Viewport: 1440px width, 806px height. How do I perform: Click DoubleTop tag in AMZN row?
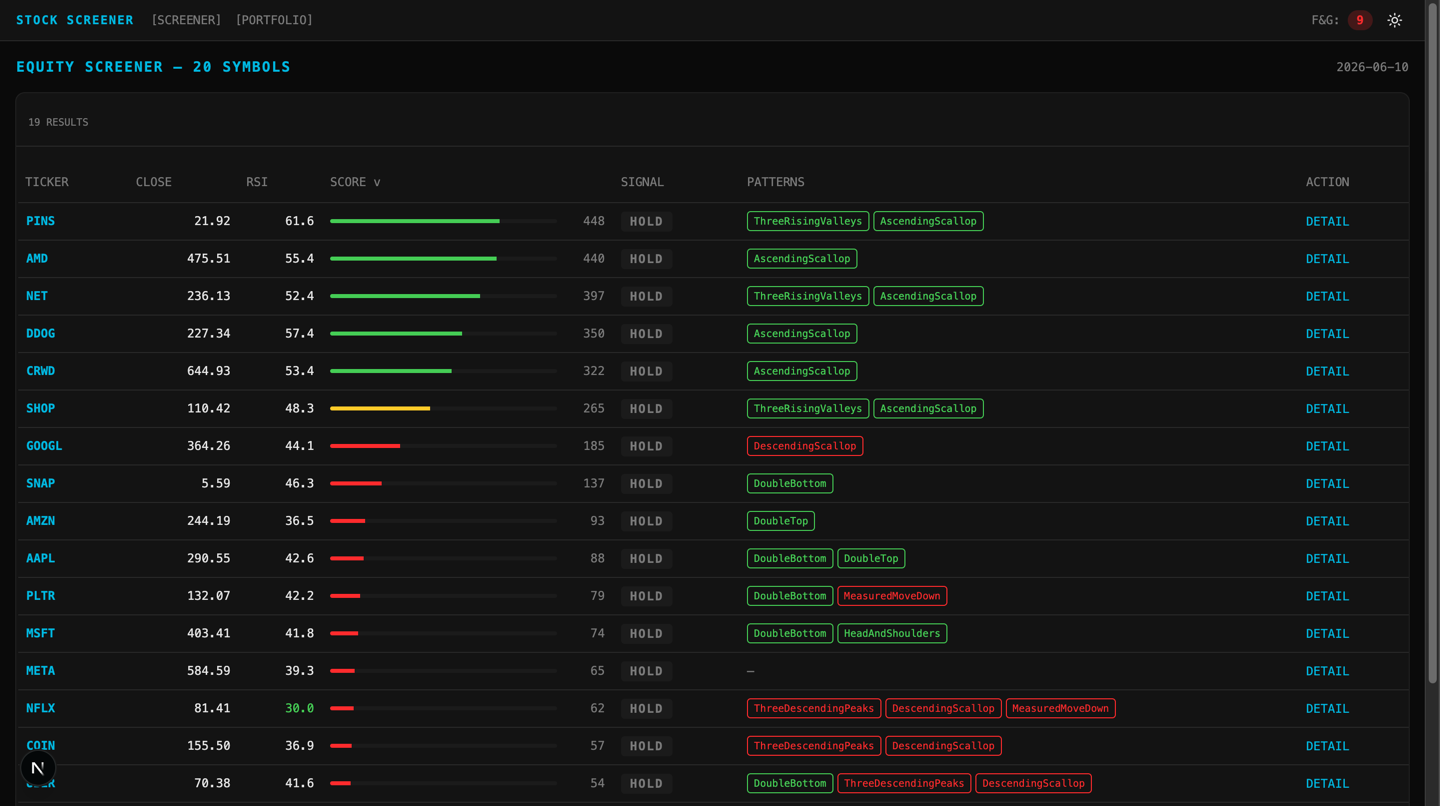pos(781,521)
